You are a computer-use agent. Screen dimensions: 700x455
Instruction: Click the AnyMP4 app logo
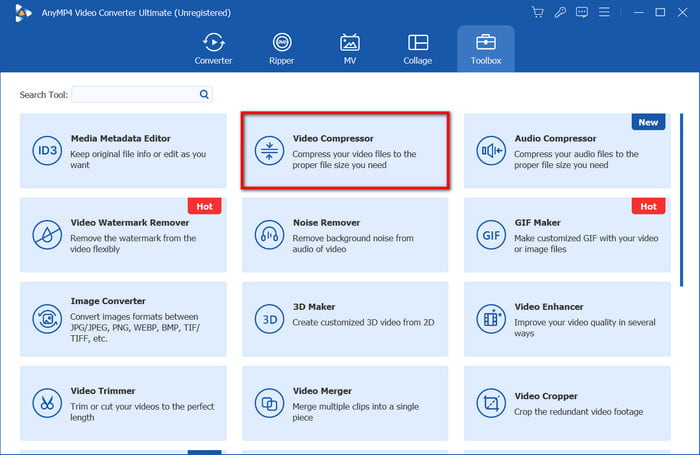(x=23, y=13)
